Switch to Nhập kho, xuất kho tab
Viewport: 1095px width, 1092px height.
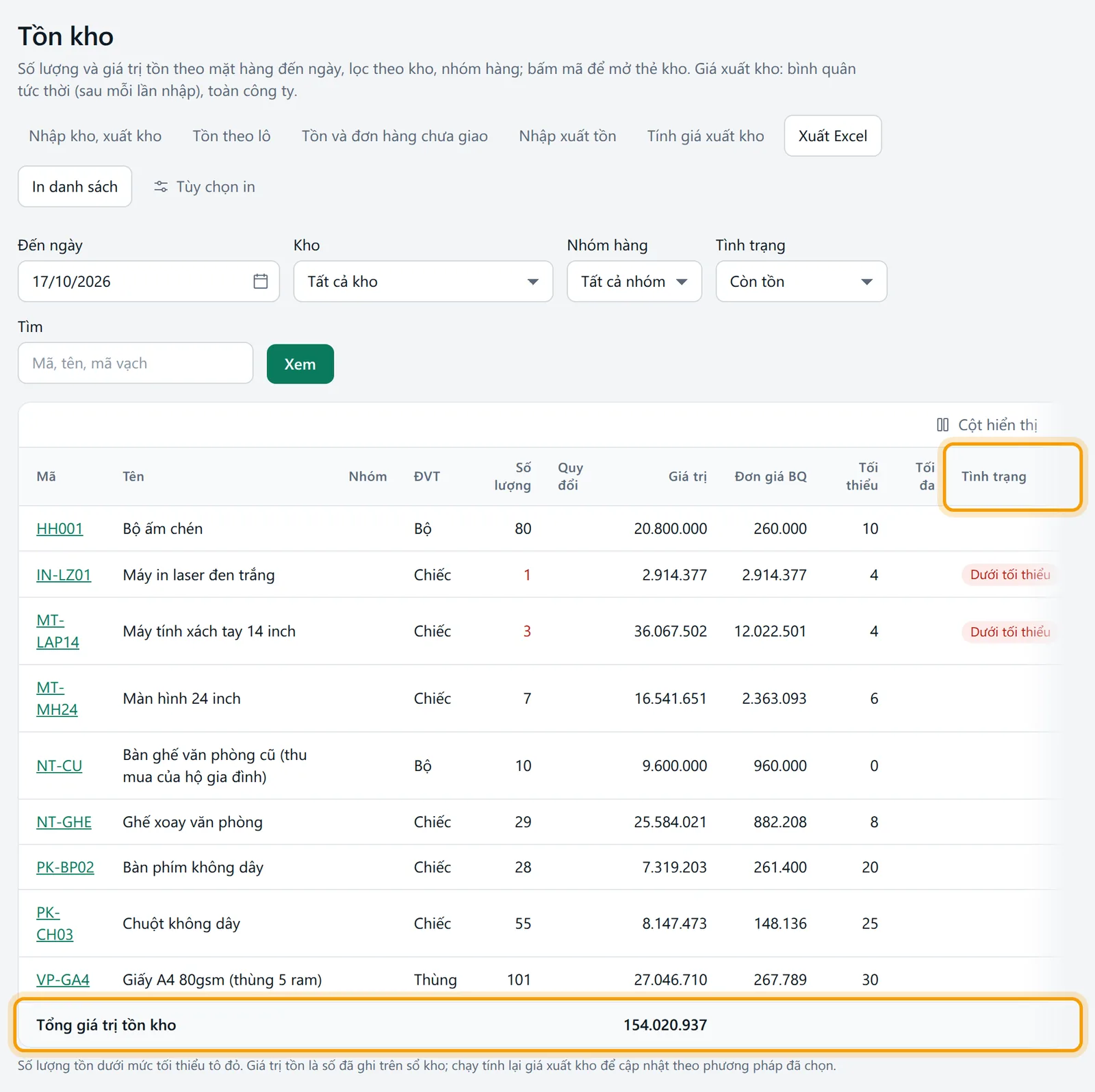(95, 136)
